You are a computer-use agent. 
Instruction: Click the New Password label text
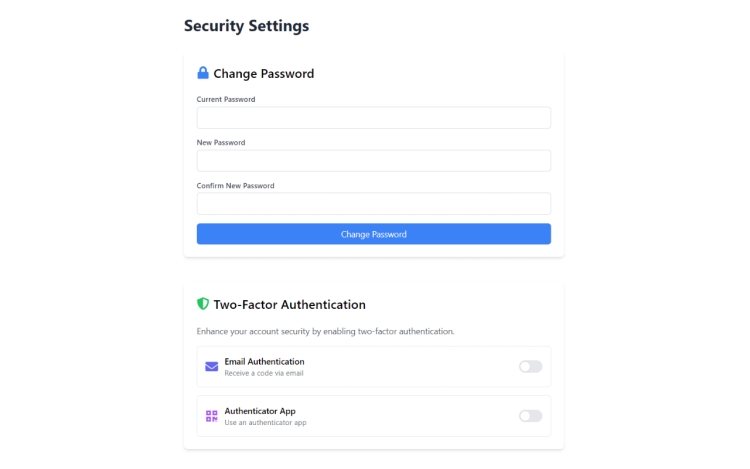[x=221, y=142]
